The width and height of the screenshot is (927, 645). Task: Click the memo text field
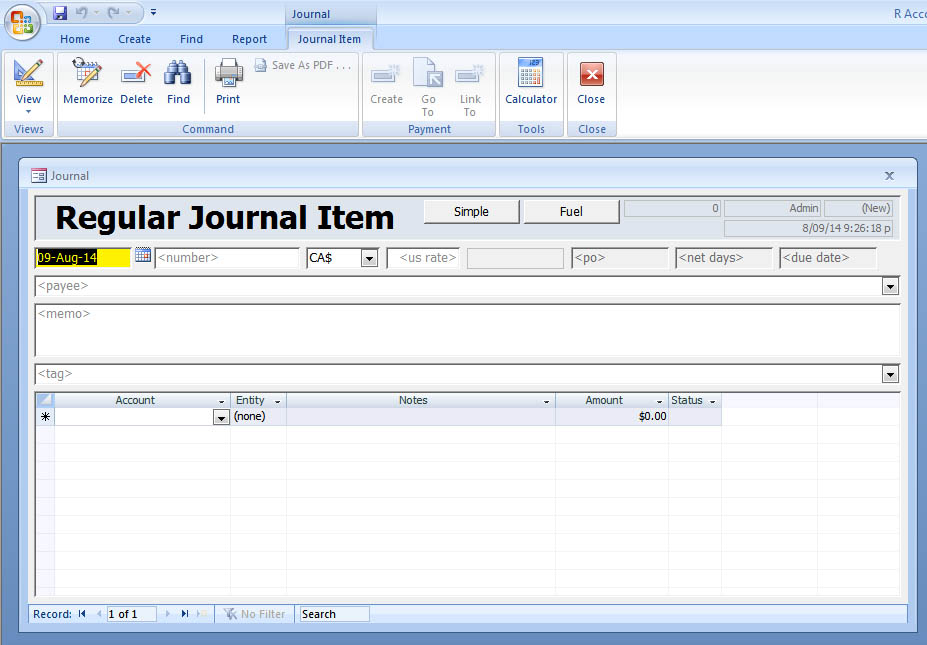466,330
